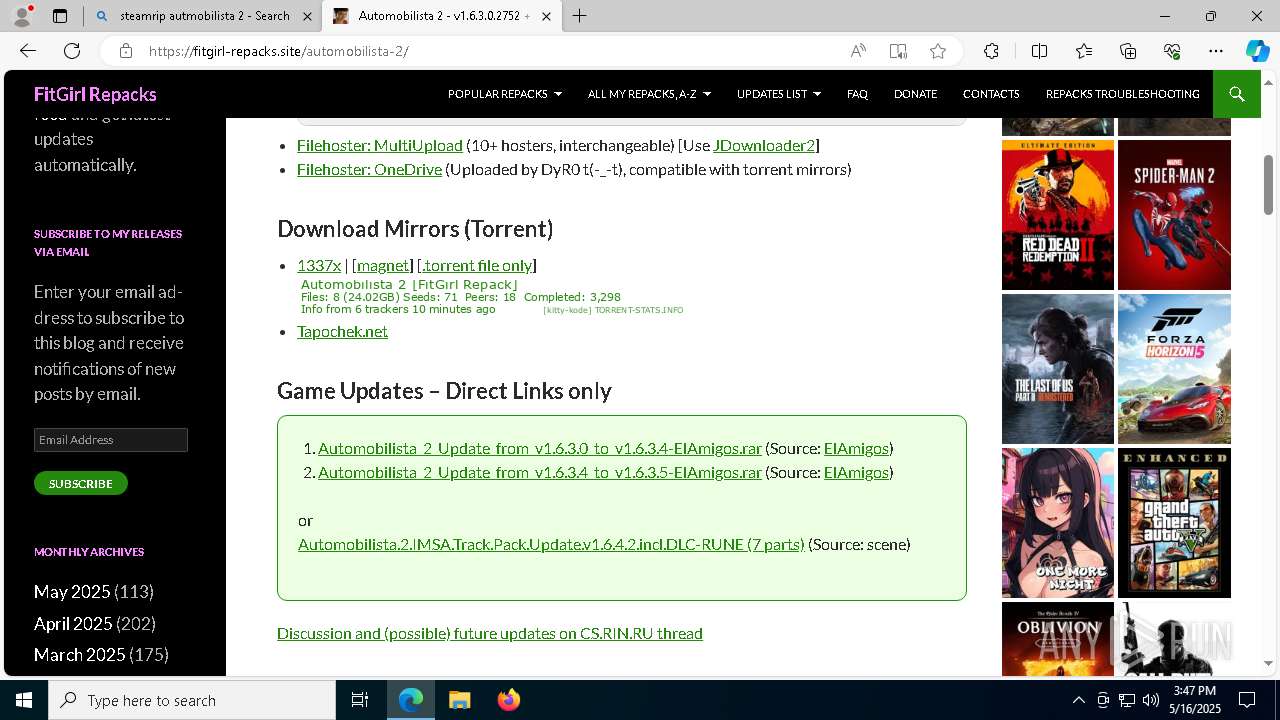Expand All My Repacks, A-Z dropdown
This screenshot has height=720, width=1280.
pos(649,94)
